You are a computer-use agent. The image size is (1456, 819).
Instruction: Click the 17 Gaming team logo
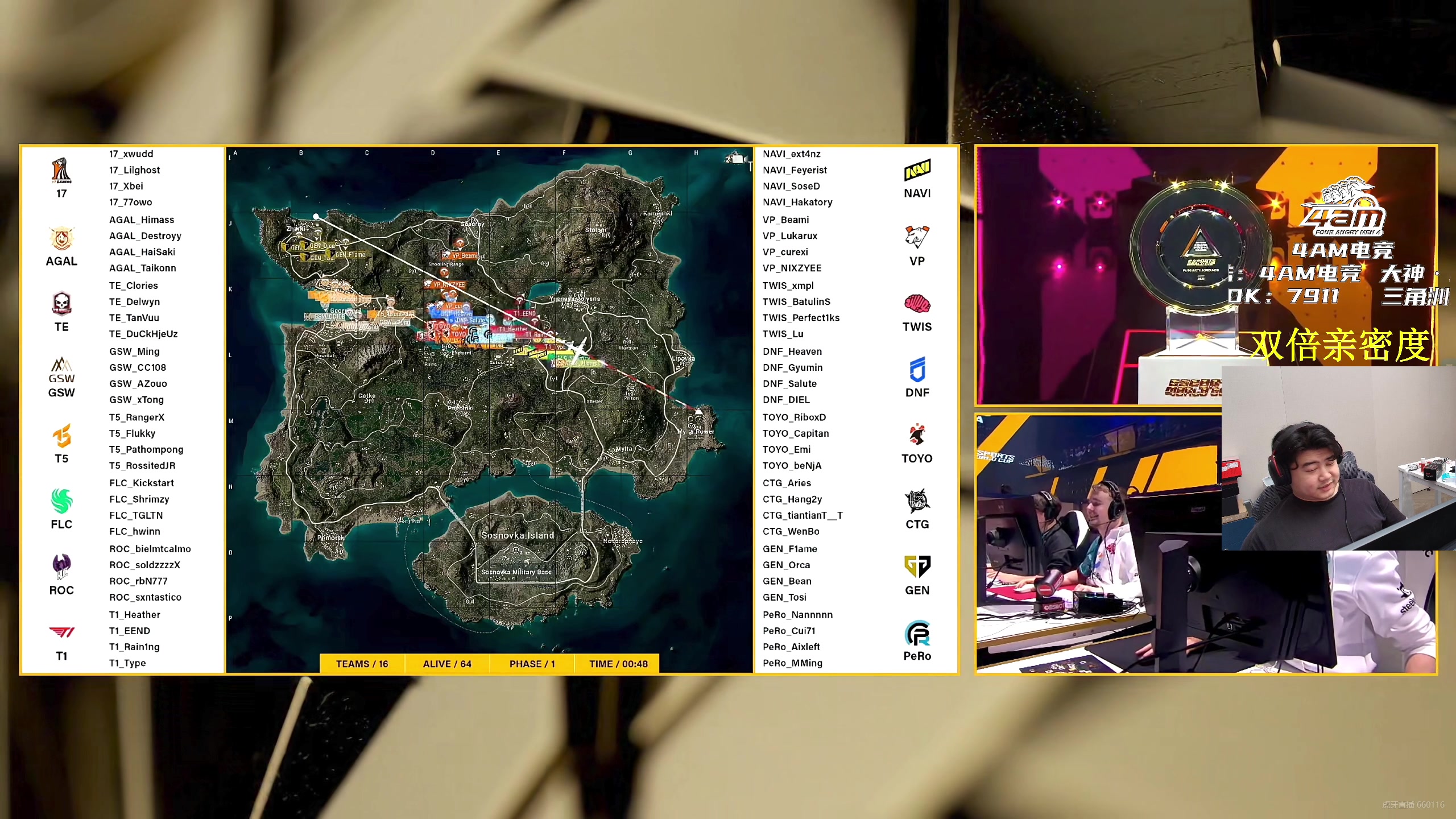[x=61, y=170]
